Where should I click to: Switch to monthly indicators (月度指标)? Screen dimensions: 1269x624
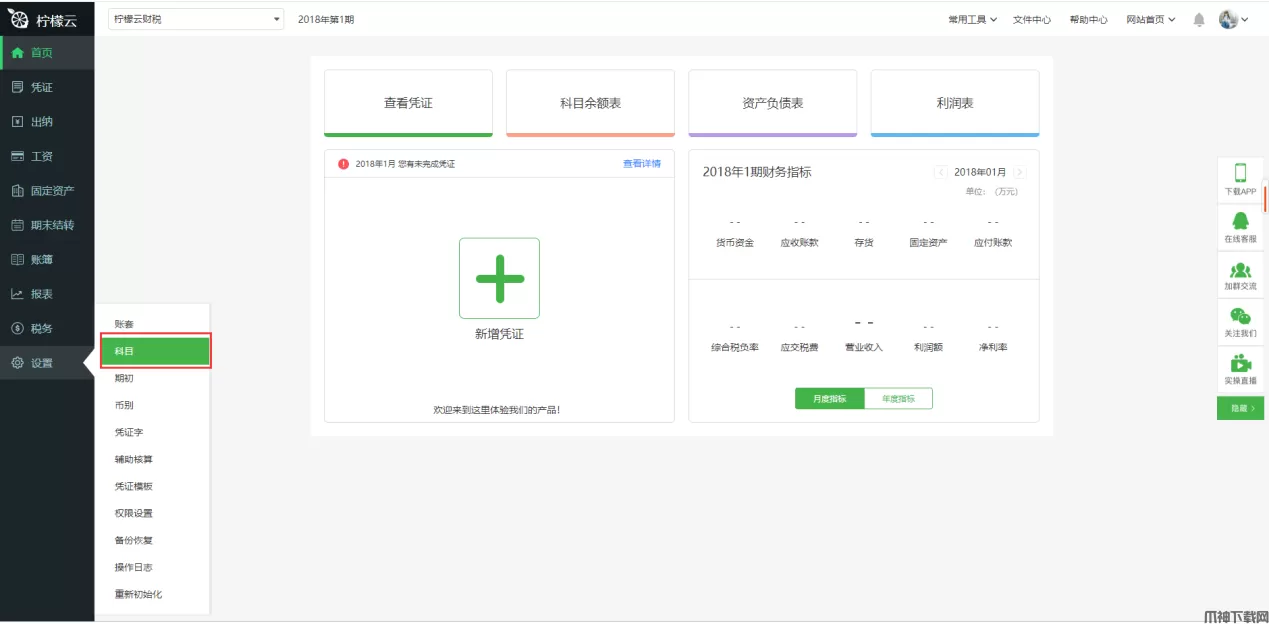click(829, 398)
